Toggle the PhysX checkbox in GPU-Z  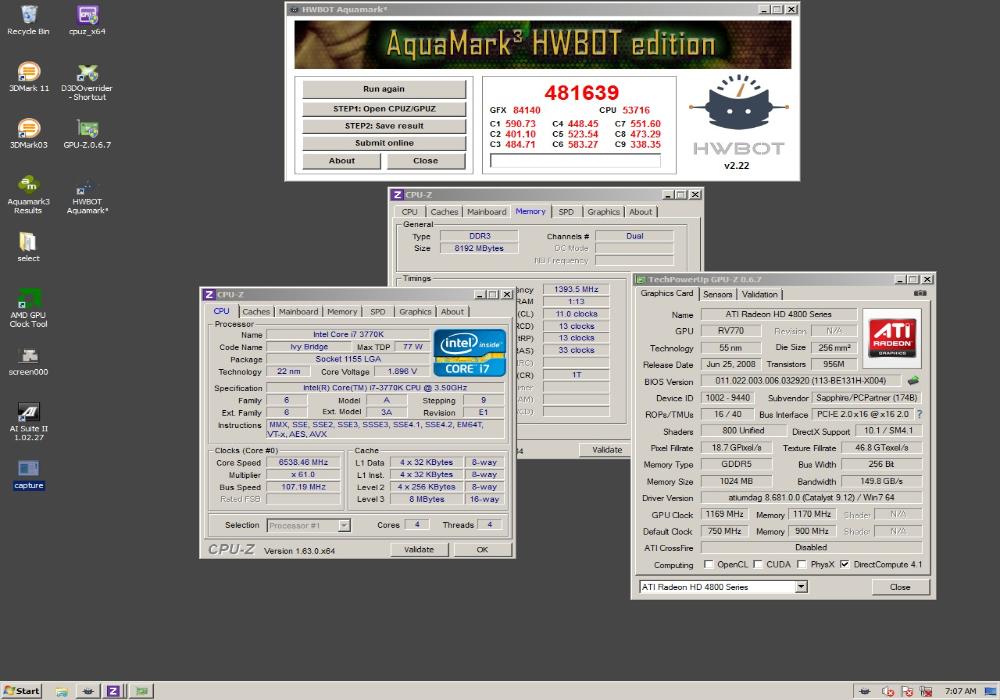pyautogui.click(x=802, y=564)
